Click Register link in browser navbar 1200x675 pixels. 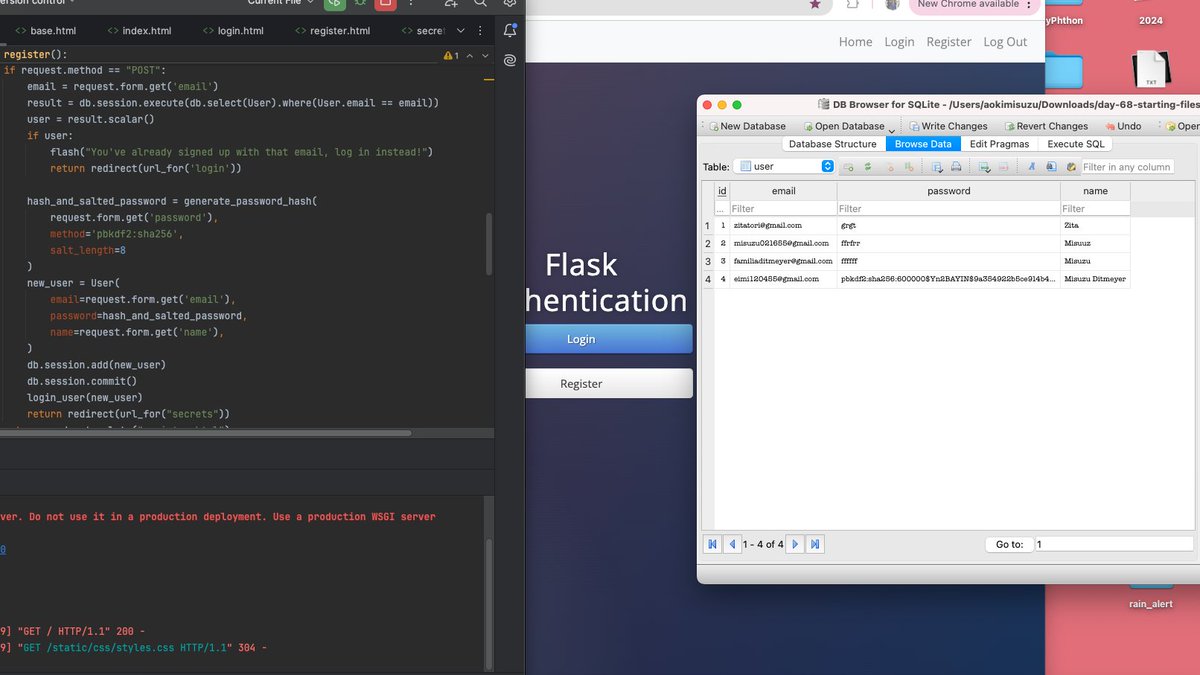(x=949, y=42)
